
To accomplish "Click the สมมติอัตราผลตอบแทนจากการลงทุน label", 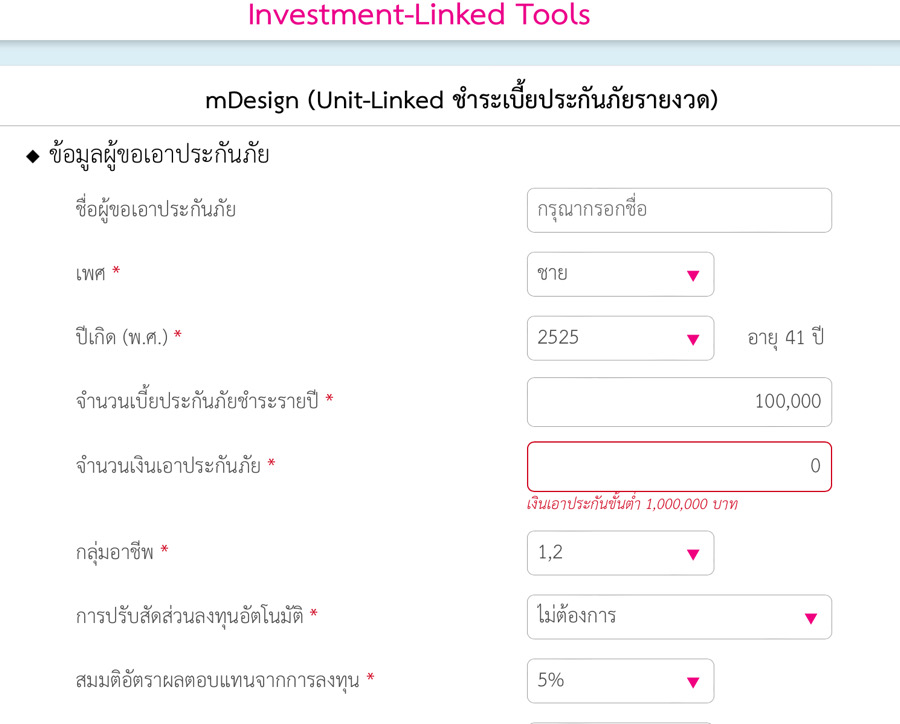I will click(219, 681).
